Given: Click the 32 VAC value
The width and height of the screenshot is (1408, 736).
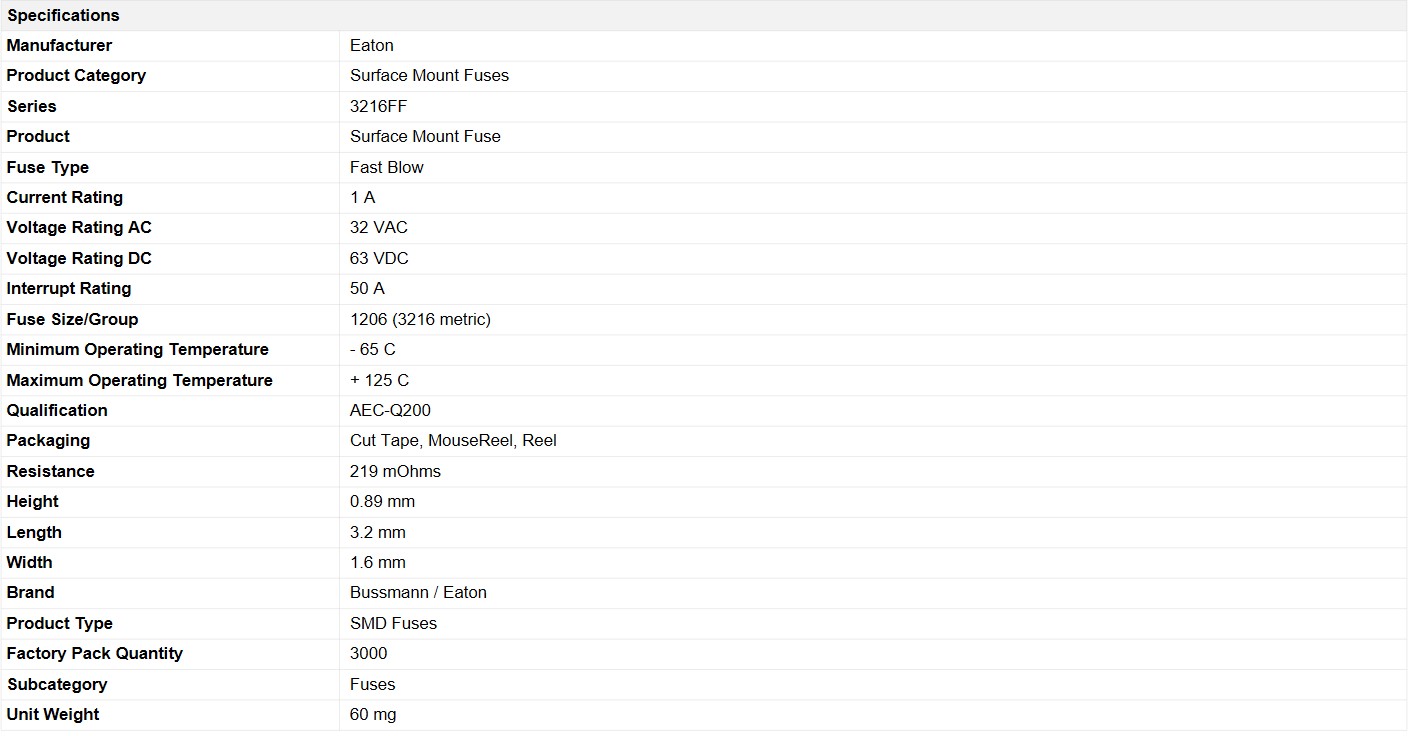Looking at the screenshot, I should click(379, 228).
